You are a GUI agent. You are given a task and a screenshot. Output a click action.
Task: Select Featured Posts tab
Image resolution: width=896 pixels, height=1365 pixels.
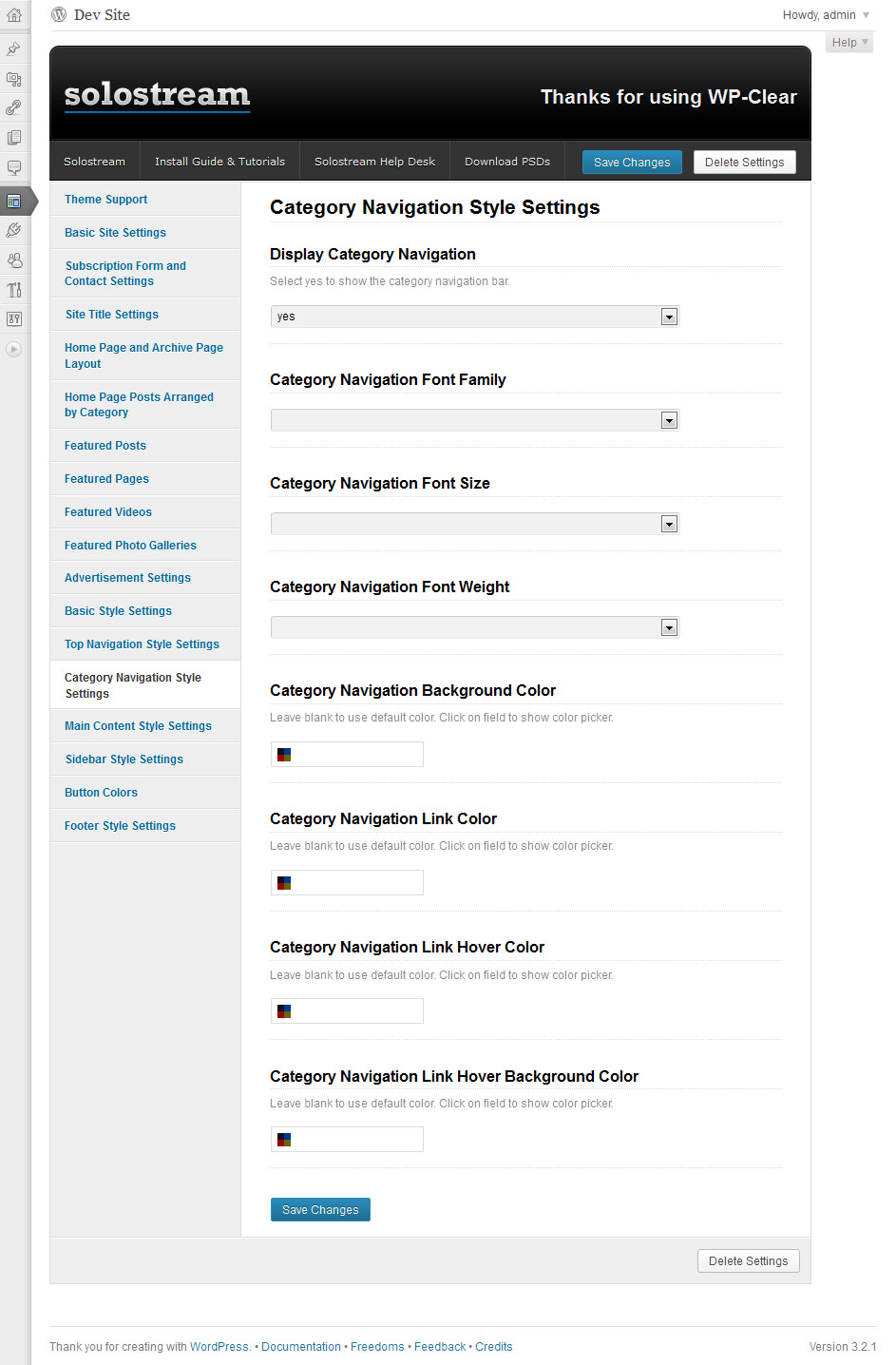[x=145, y=446]
